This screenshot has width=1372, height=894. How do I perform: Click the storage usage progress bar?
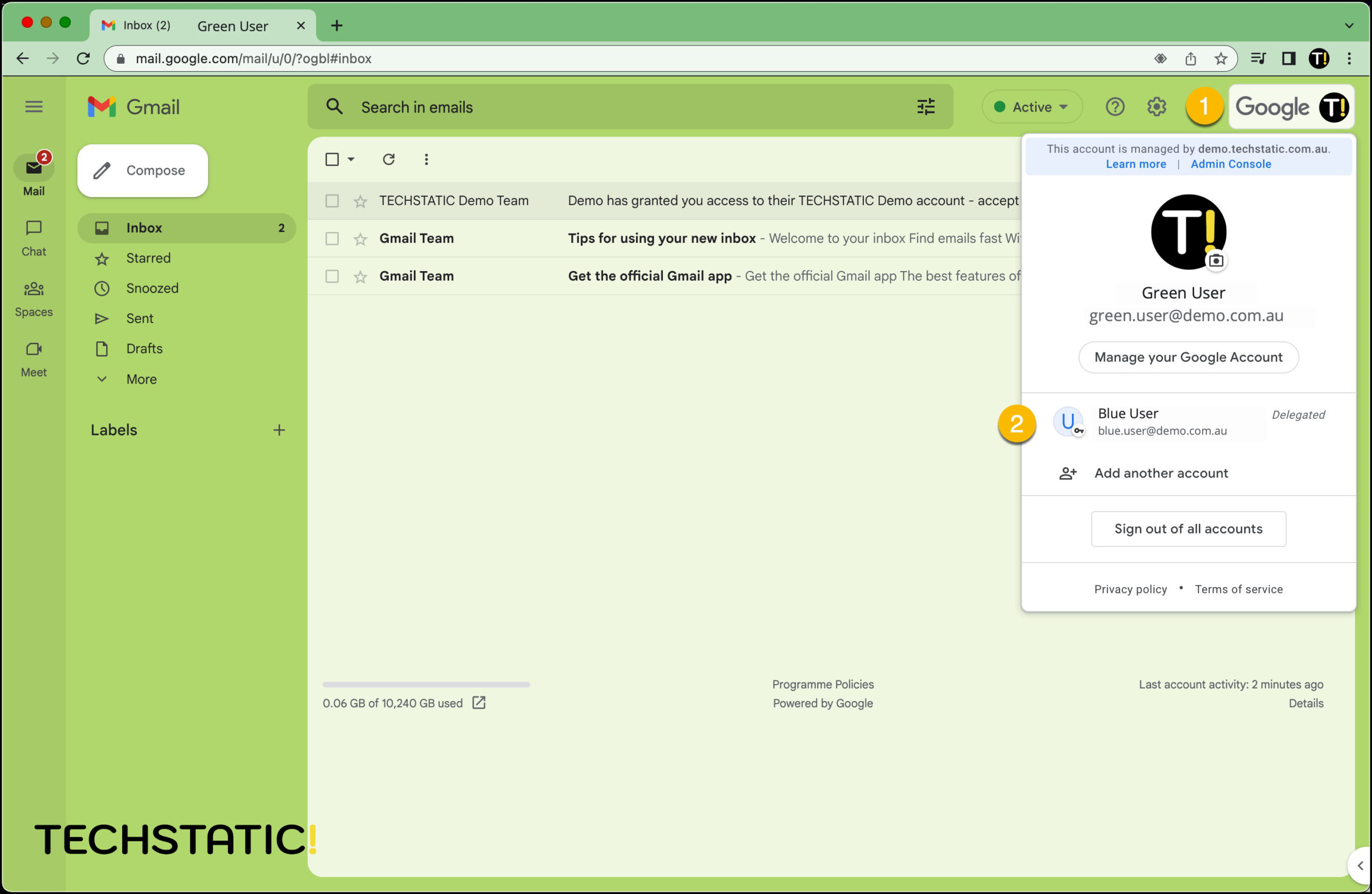426,685
